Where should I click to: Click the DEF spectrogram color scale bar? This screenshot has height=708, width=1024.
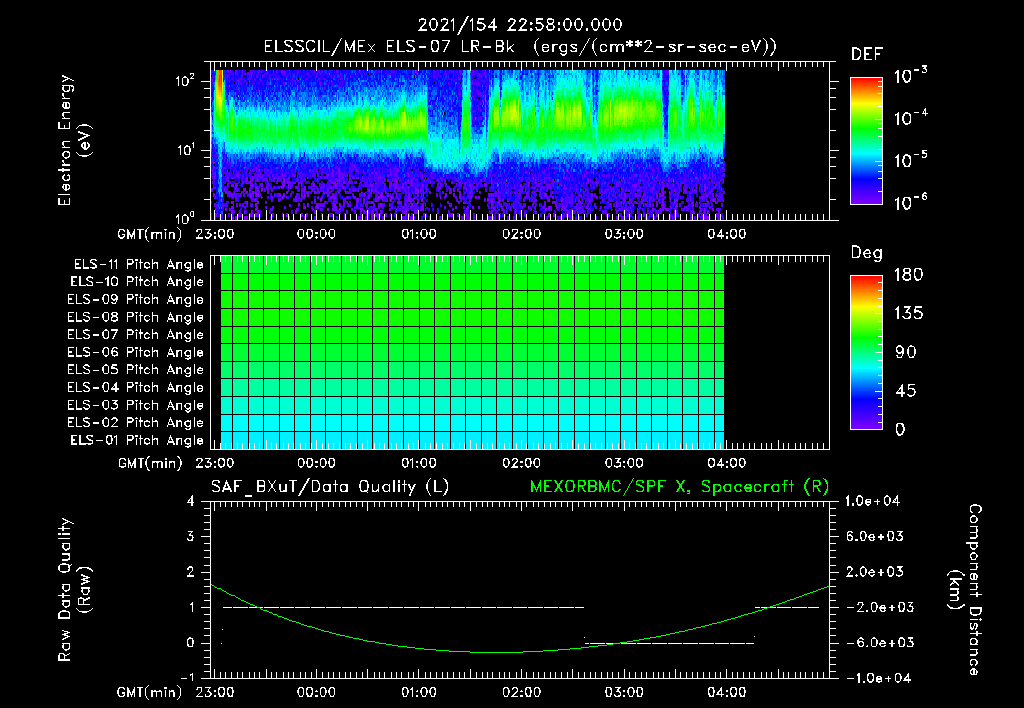[866, 141]
